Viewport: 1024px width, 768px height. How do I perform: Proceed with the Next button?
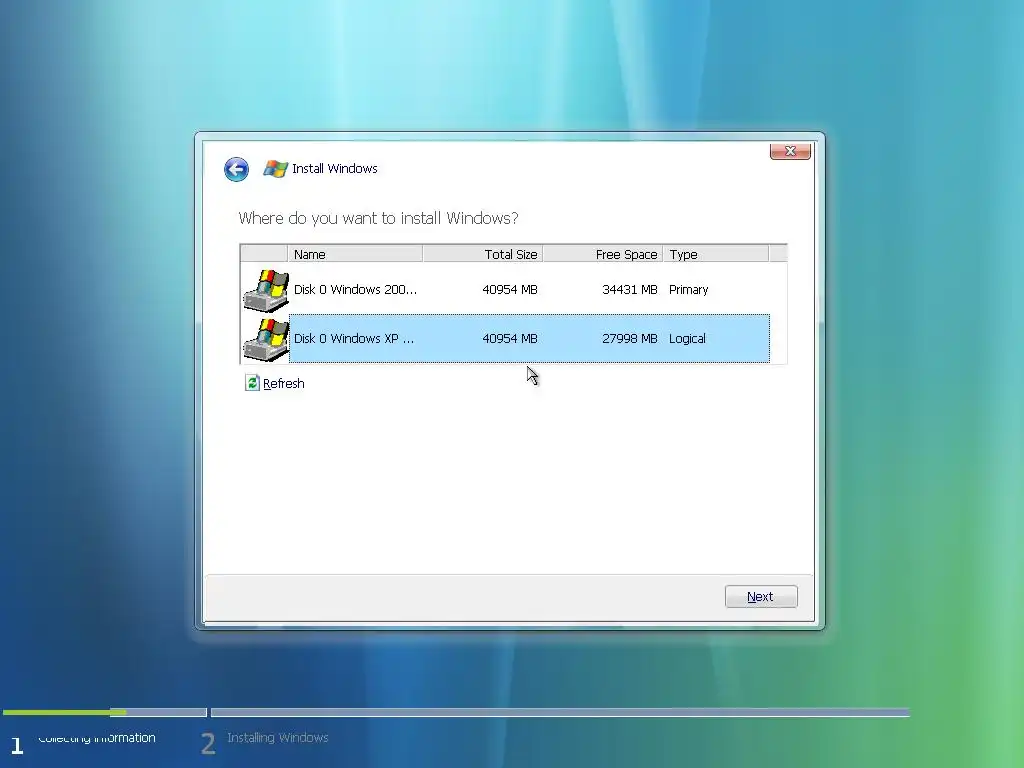pyautogui.click(x=761, y=596)
